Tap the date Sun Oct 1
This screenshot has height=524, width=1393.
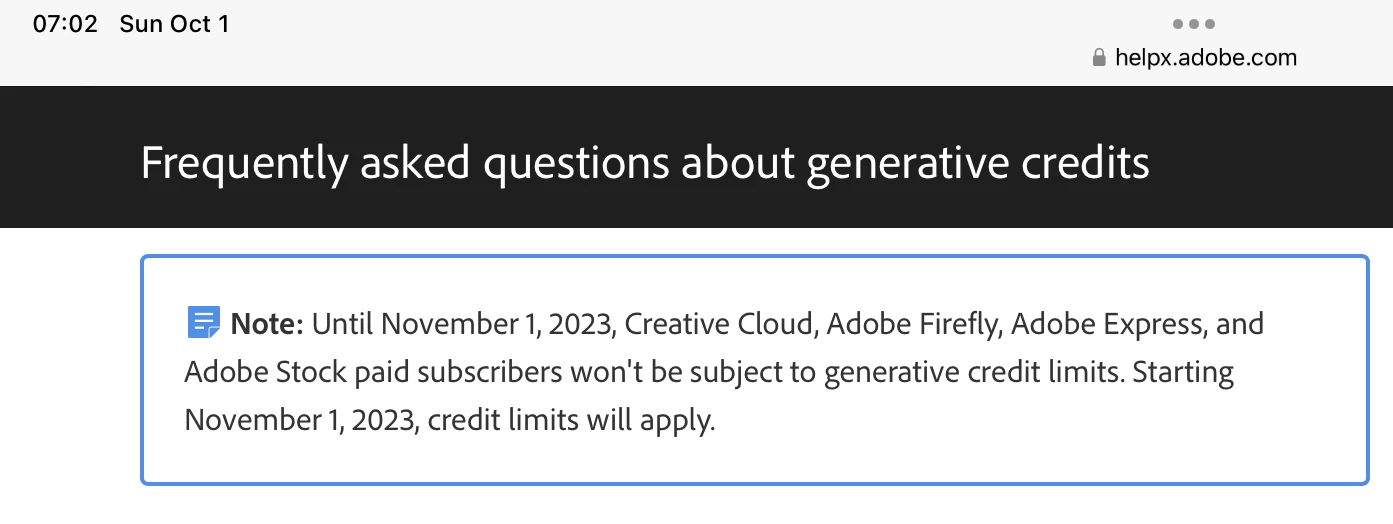pos(174,24)
